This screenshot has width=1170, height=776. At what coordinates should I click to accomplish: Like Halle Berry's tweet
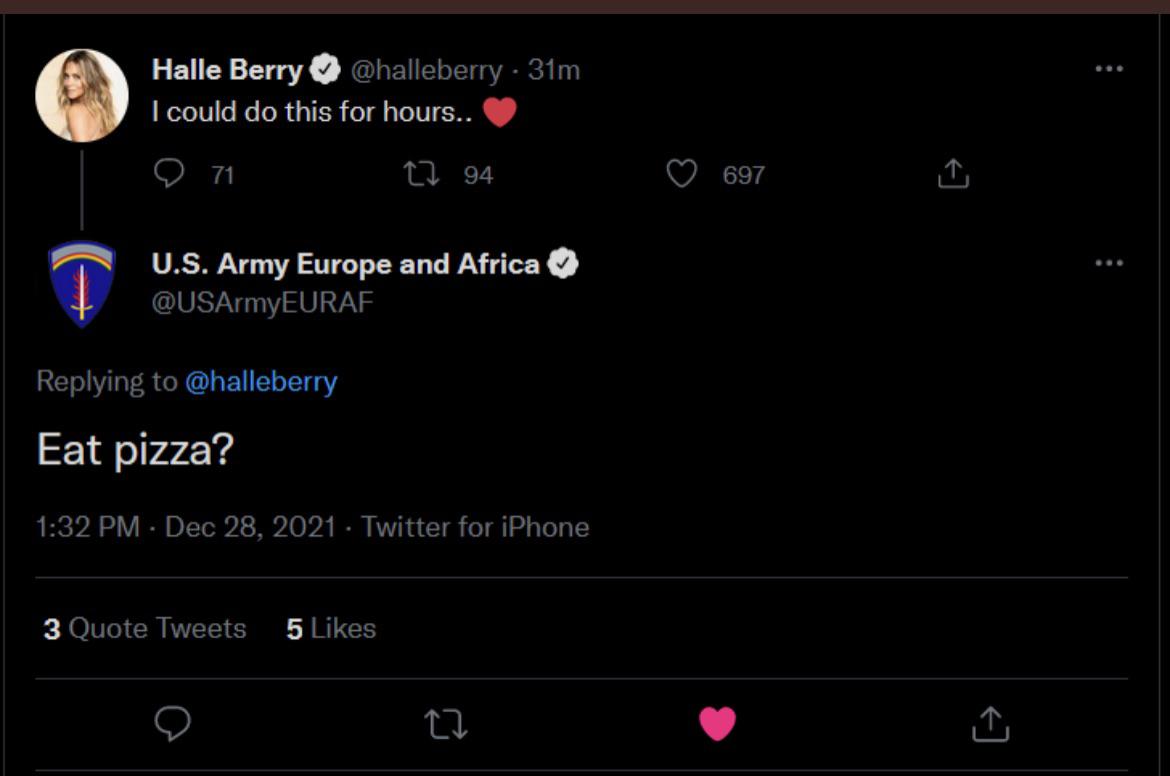681,173
